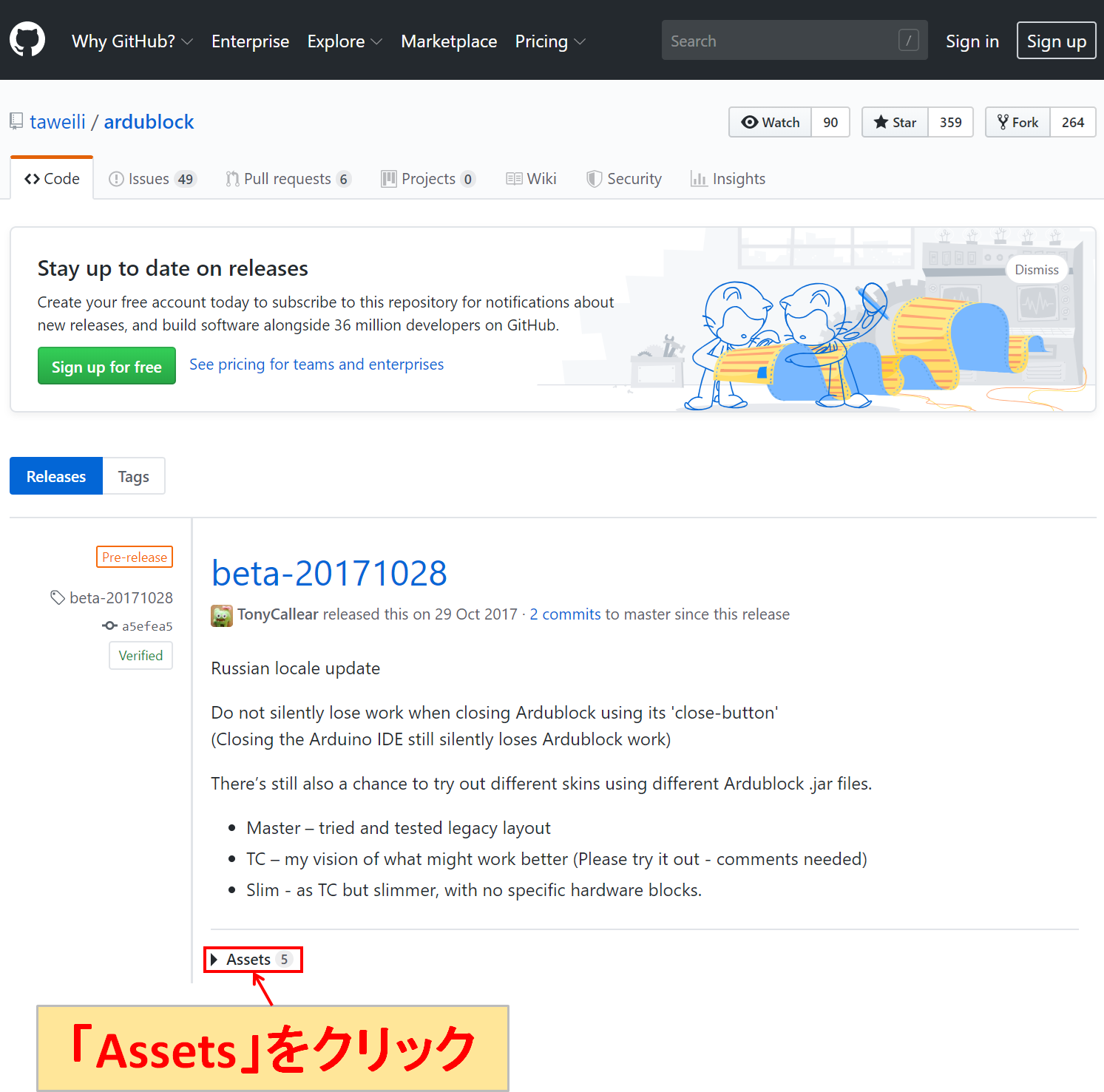This screenshot has height=1092, width=1104.
Task: Click the tag icon beside beta-20171028
Action: 57,597
